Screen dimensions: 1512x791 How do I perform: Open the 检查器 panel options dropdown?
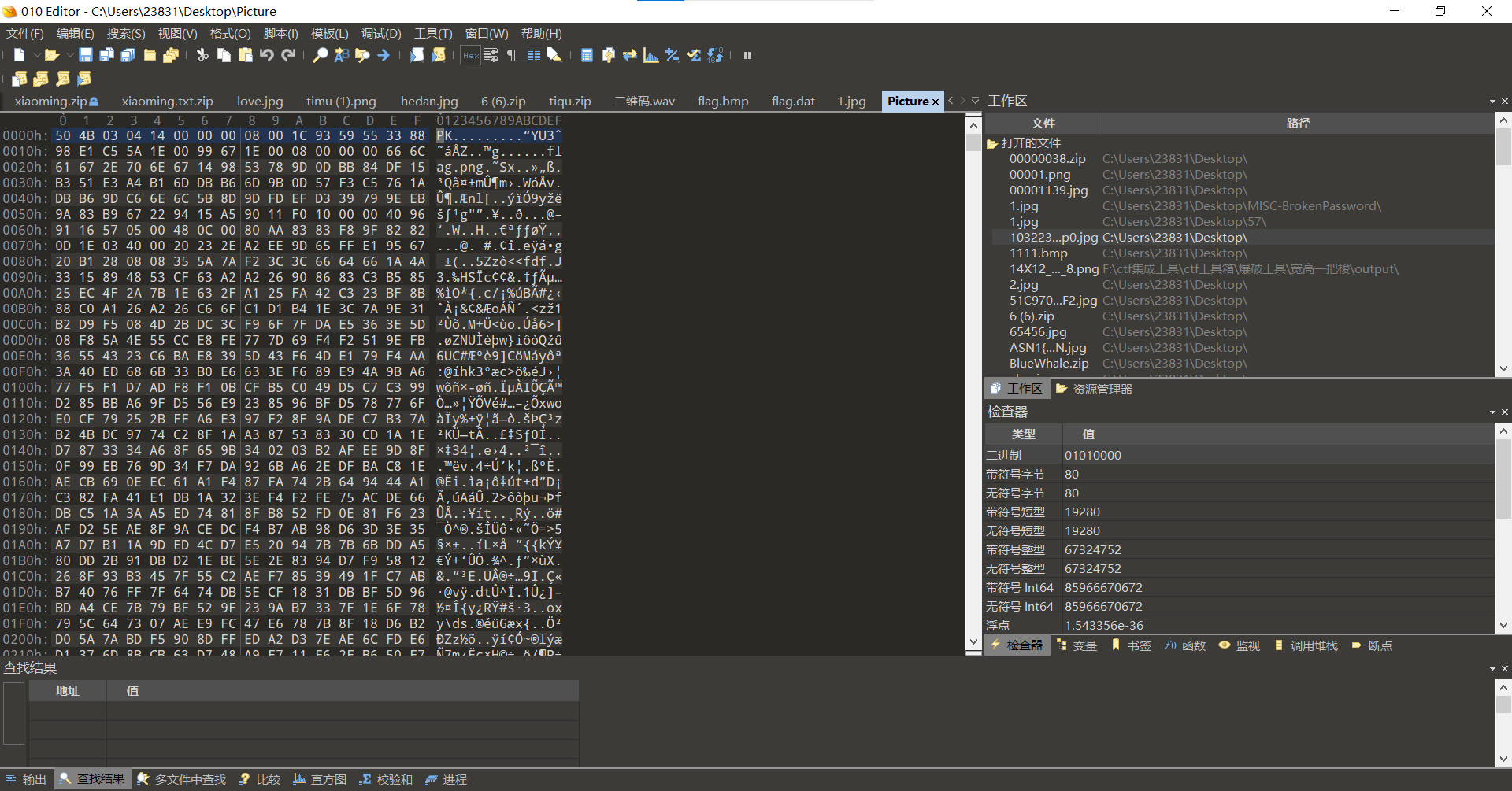(x=1492, y=412)
